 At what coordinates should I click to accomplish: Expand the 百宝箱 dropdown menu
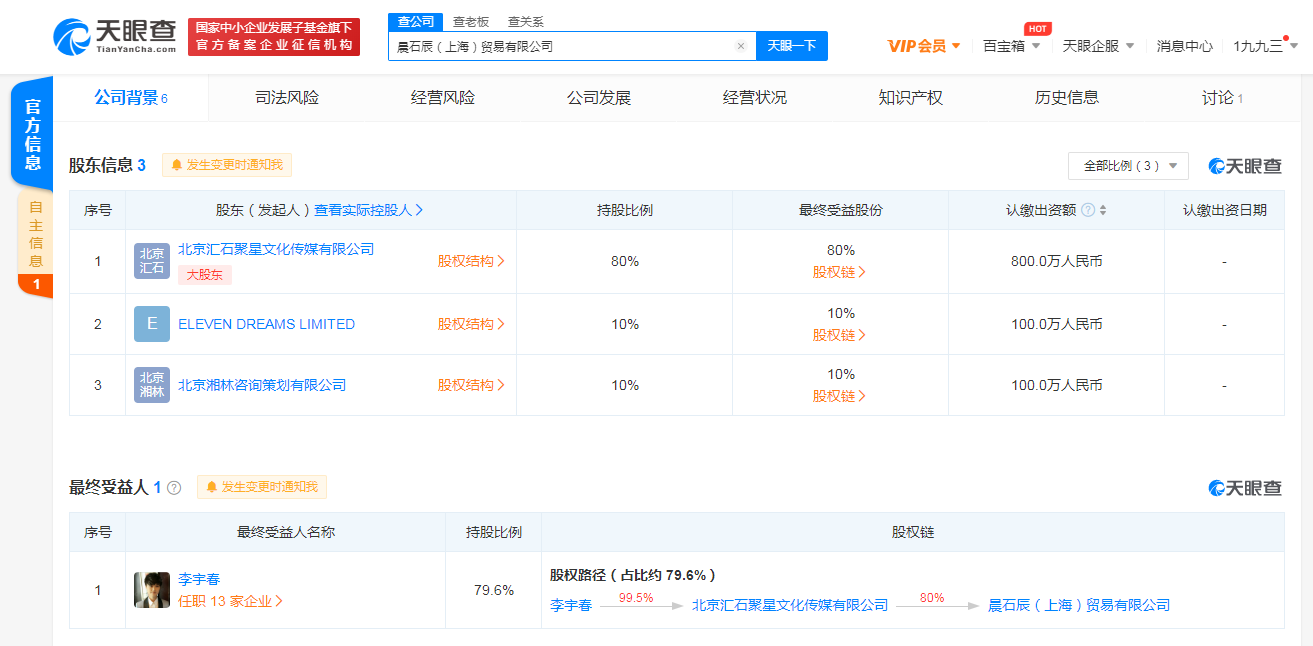click(x=1011, y=46)
